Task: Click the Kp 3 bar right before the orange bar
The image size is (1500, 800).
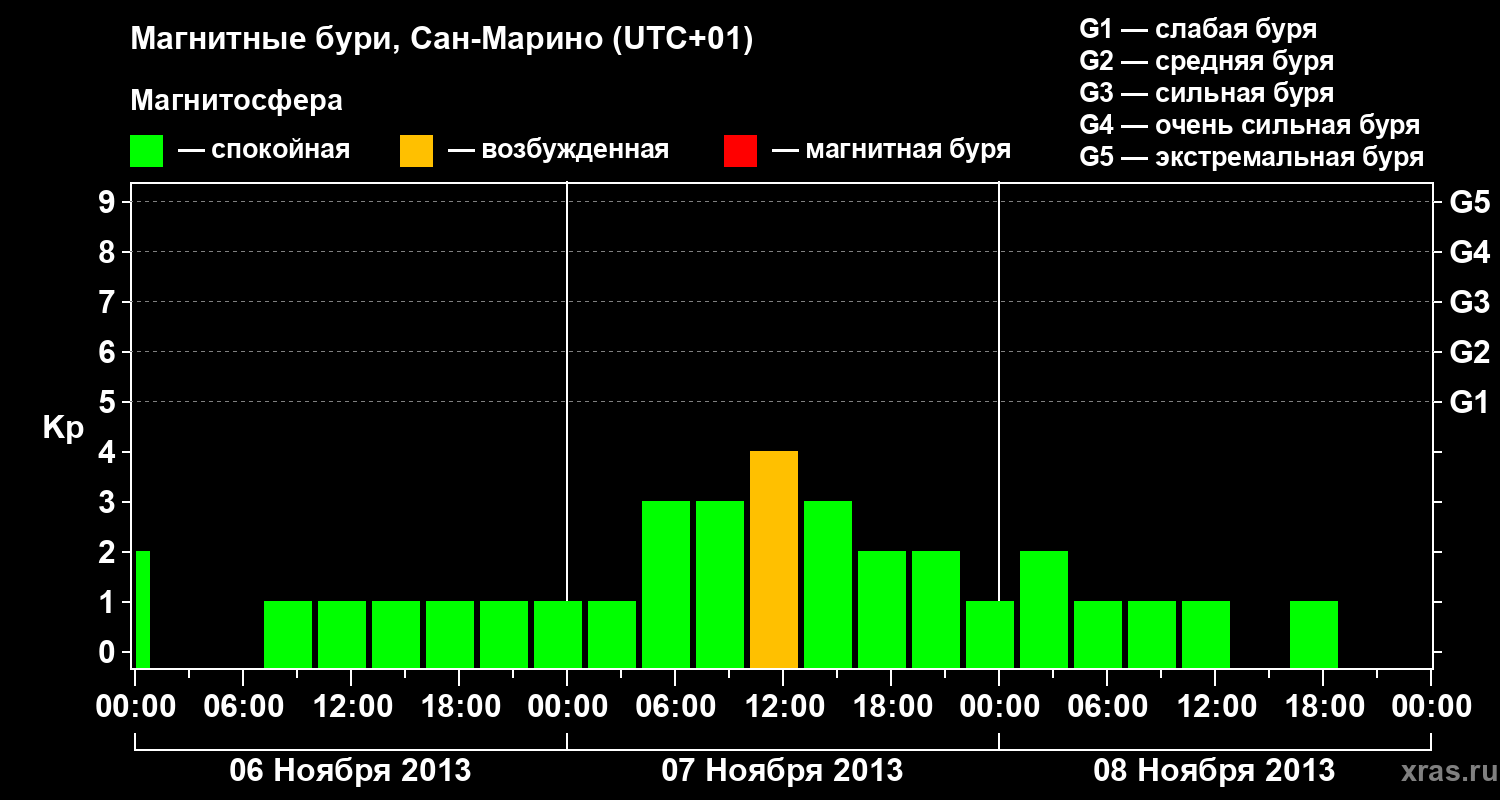Action: tap(720, 585)
